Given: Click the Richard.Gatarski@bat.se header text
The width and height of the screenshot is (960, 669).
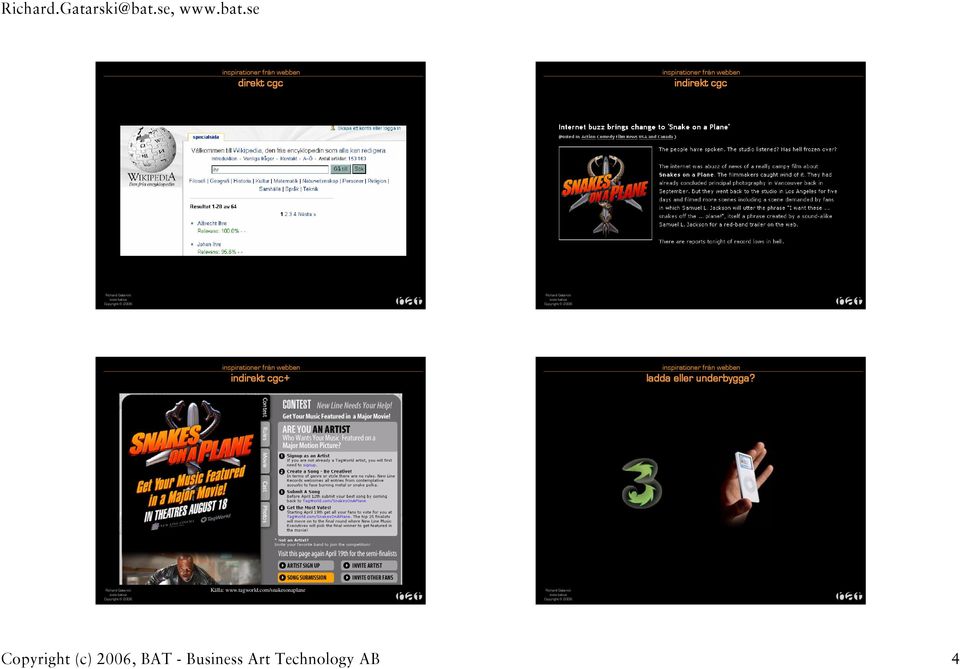Looking at the screenshot, I should 130,9.
